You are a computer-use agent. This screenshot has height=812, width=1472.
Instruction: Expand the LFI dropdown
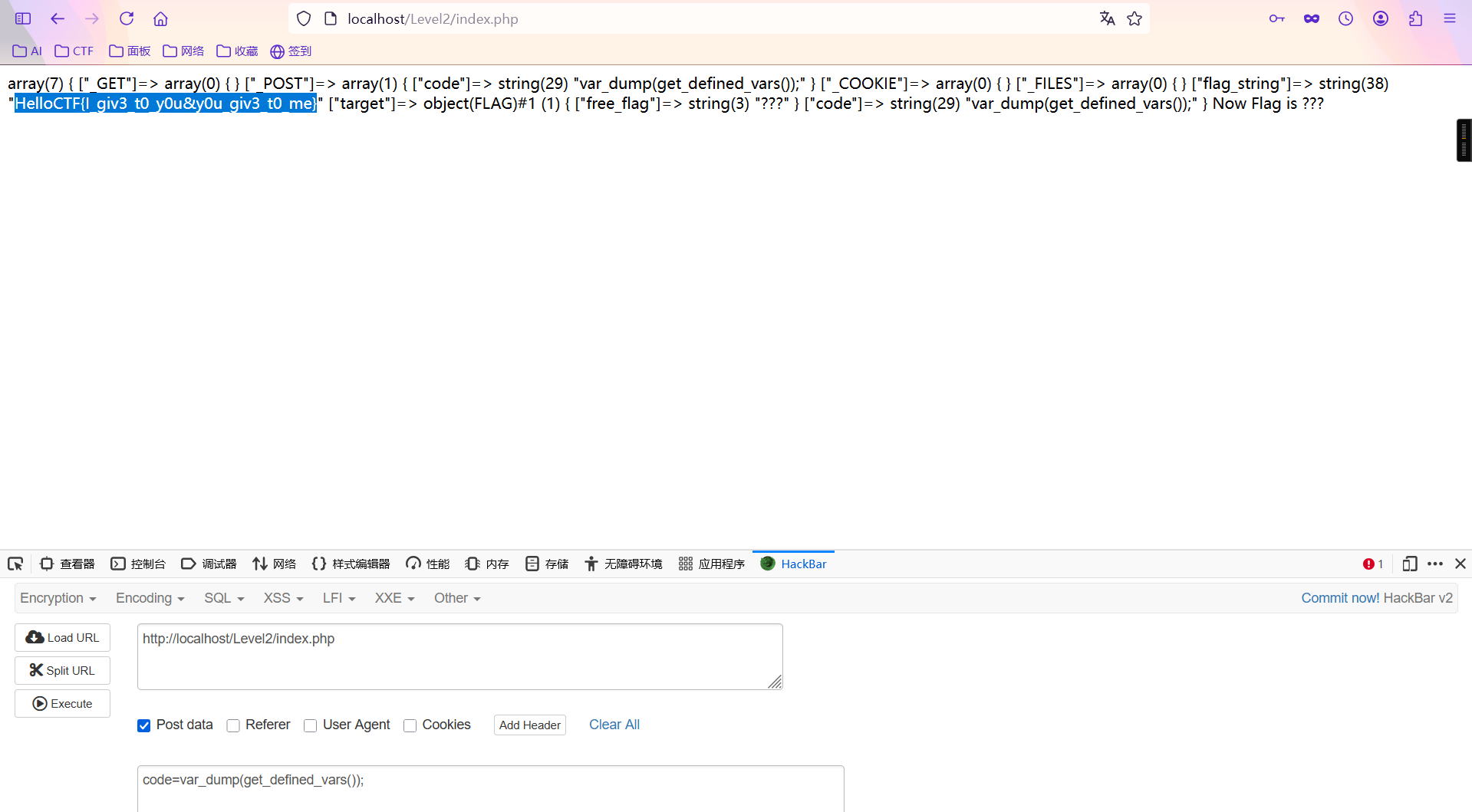338,598
